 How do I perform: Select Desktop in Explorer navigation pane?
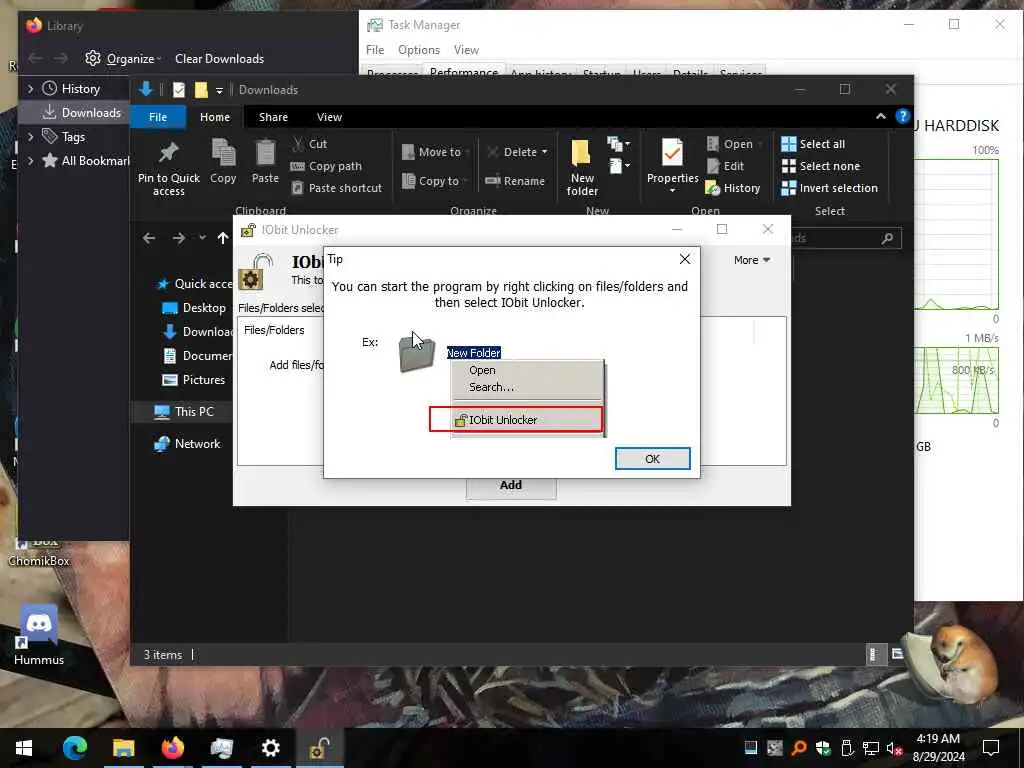tap(195, 308)
